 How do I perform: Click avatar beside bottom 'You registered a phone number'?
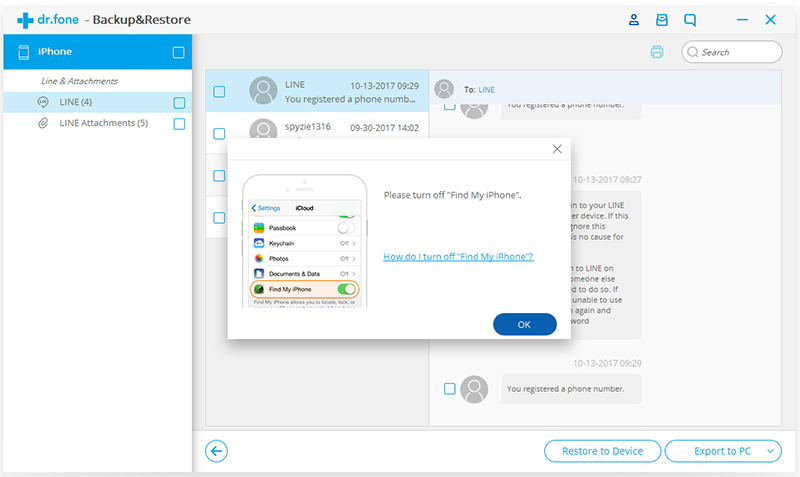click(x=474, y=389)
